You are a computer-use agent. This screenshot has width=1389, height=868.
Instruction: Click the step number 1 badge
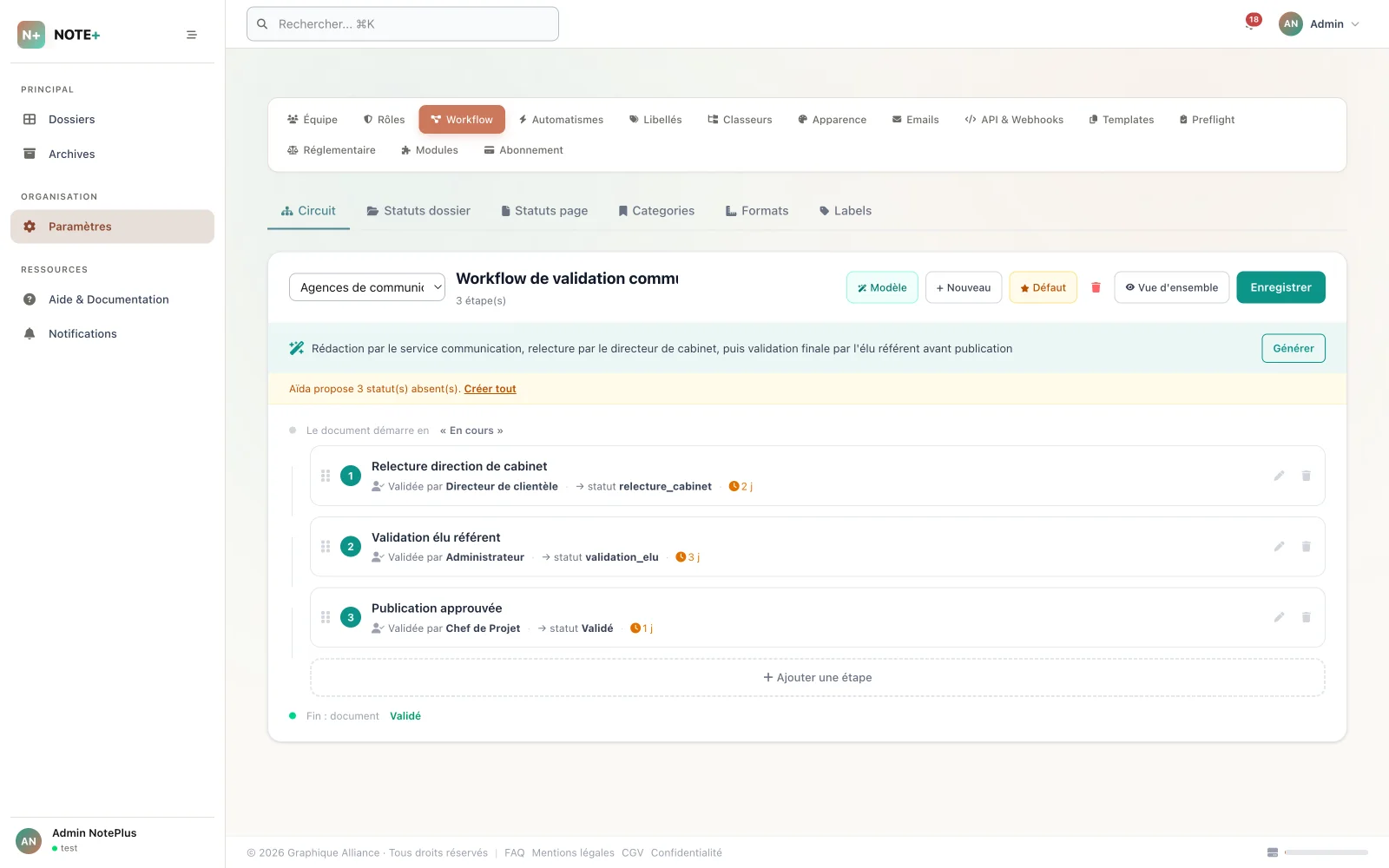coord(351,476)
